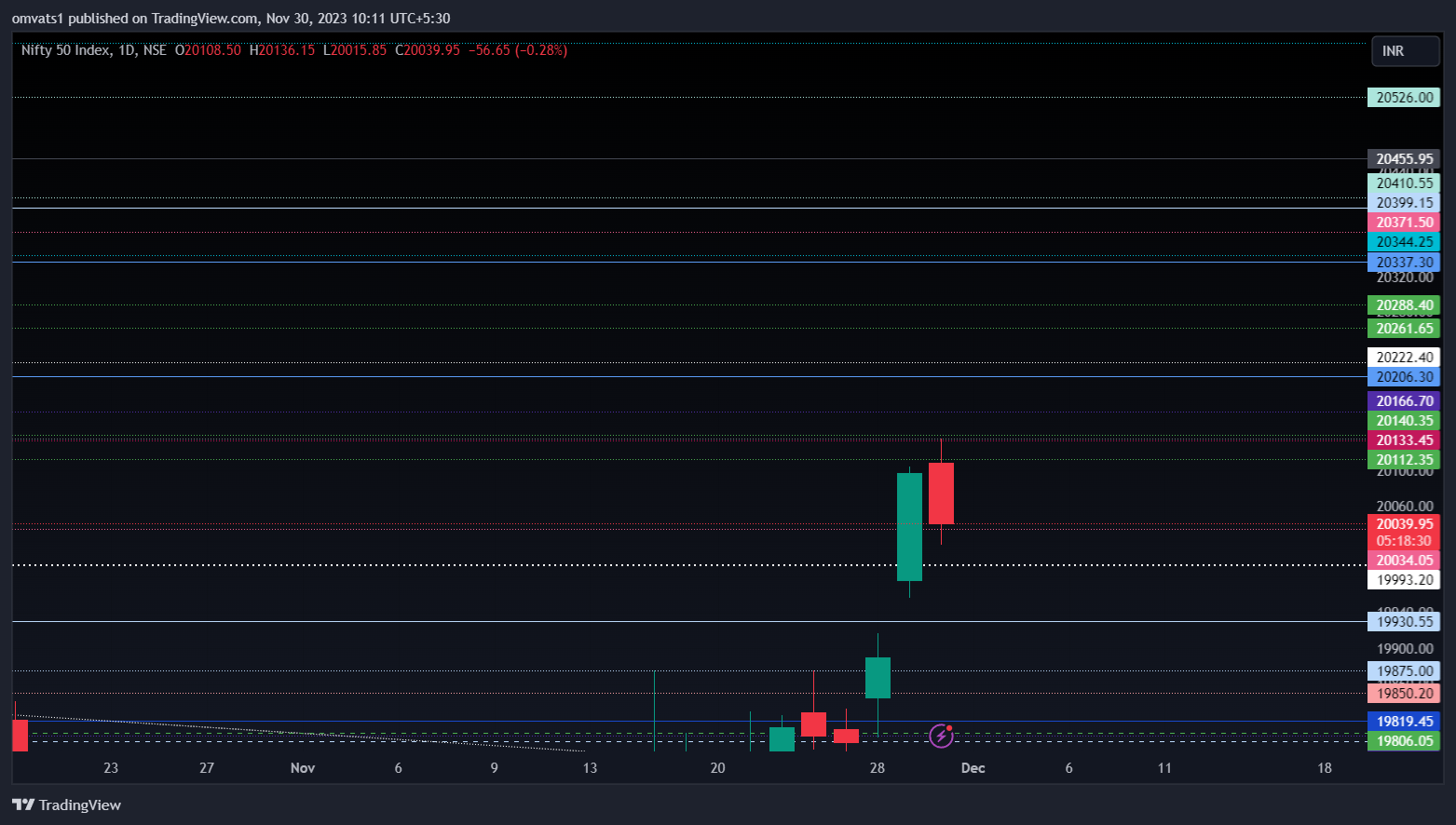Select the 20344.25 cyan price label
The width and height of the screenshot is (1456, 825).
pyautogui.click(x=1404, y=242)
